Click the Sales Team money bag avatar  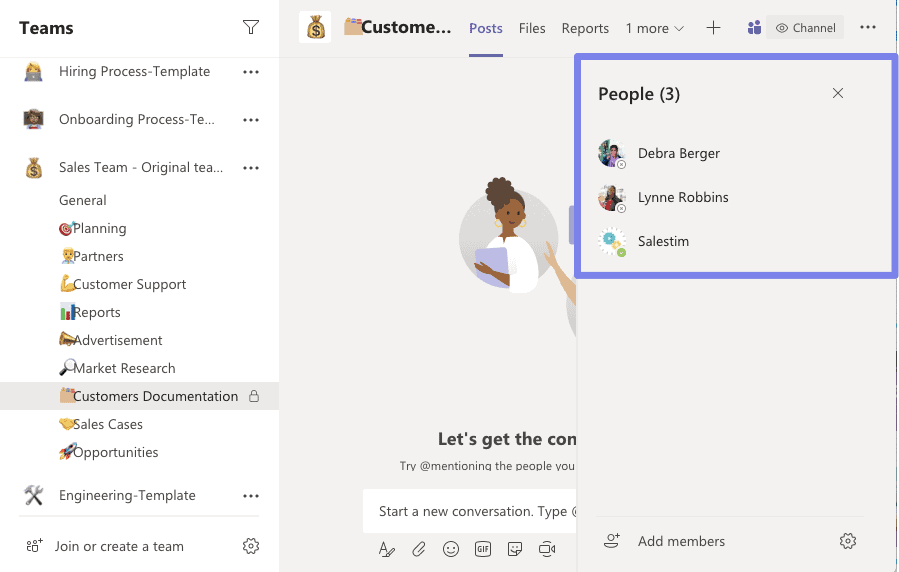coord(33,167)
